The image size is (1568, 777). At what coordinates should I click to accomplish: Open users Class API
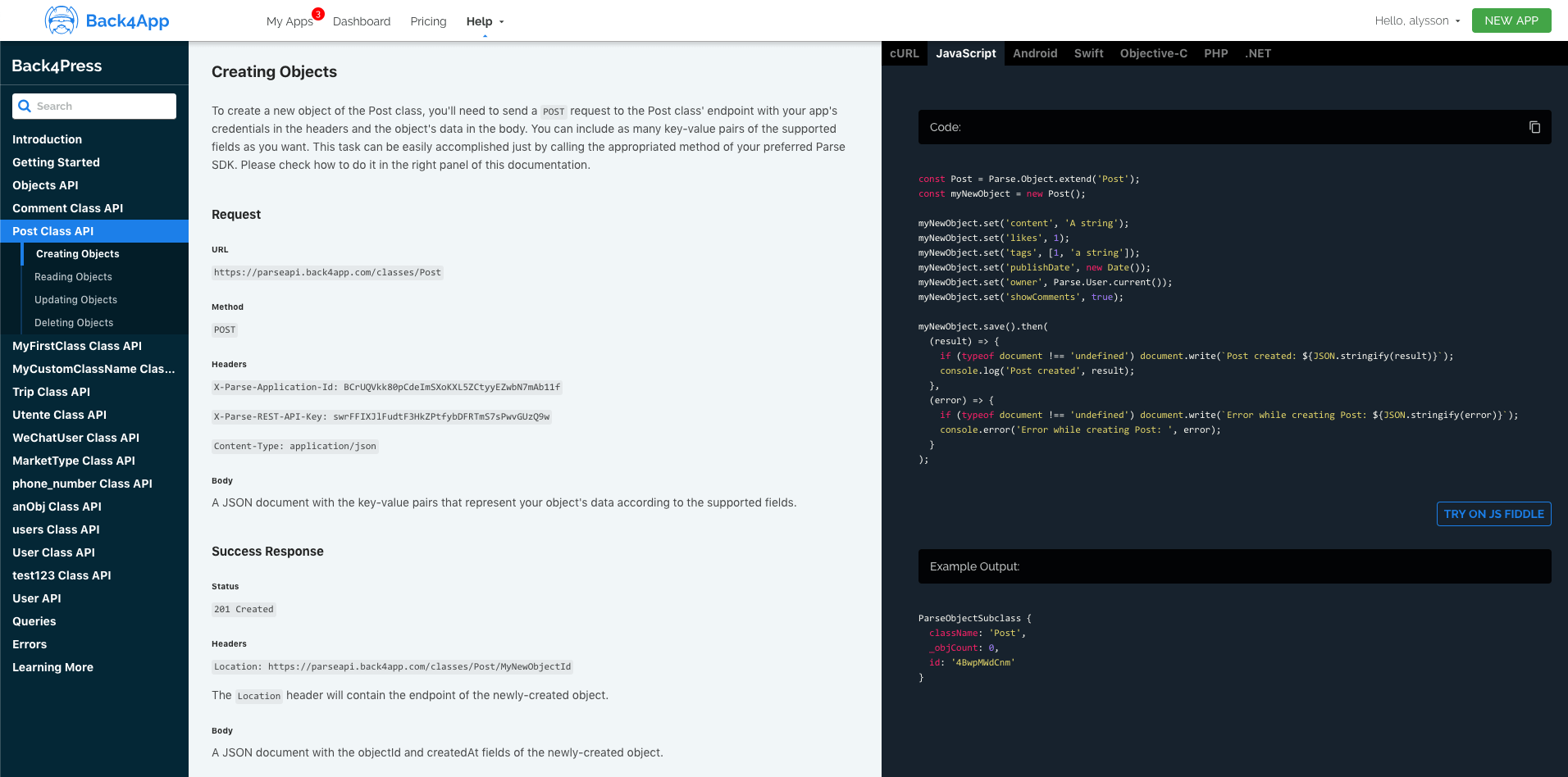94,529
